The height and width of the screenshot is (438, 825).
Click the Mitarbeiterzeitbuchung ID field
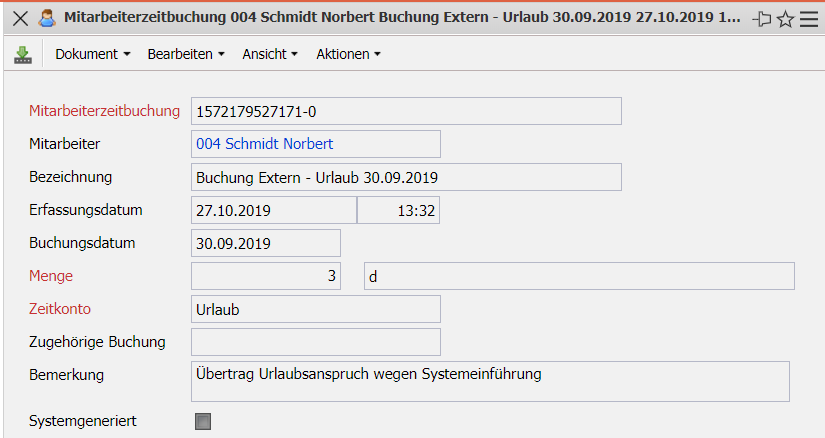(x=406, y=111)
